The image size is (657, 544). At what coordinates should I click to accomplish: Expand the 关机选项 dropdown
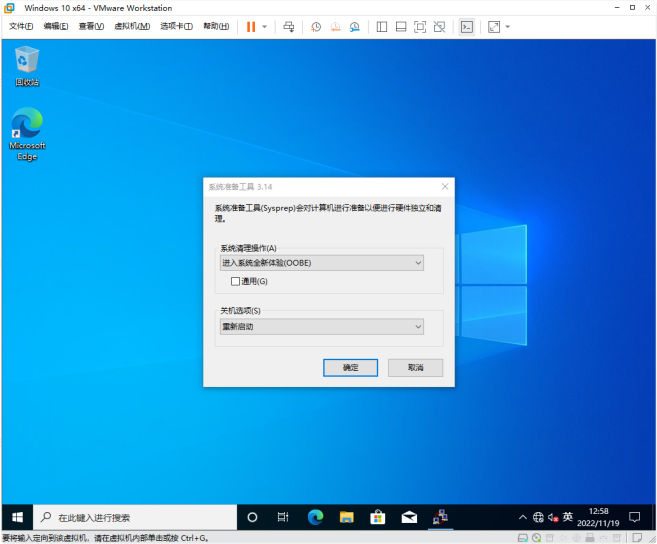click(321, 326)
